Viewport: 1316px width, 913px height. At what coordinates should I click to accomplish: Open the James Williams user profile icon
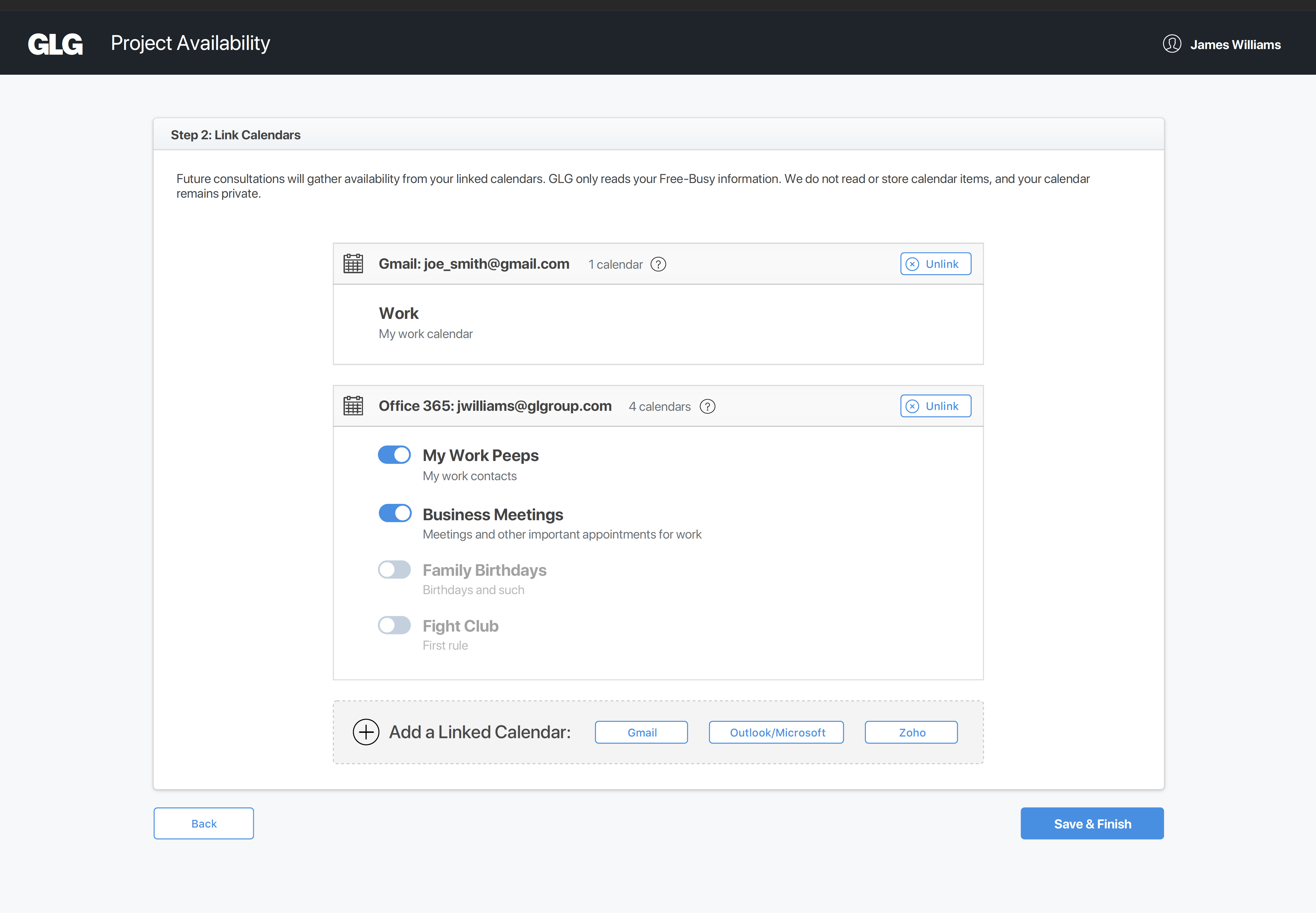[x=1172, y=44]
